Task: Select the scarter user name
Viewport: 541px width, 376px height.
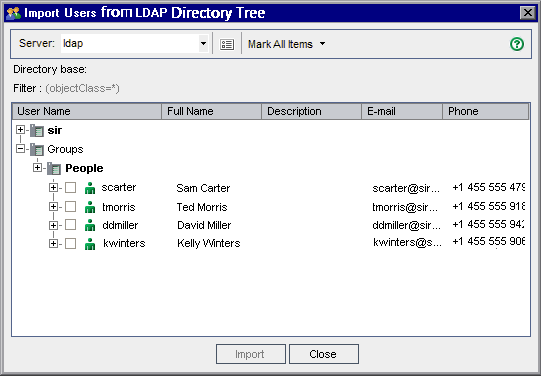Action: (x=119, y=187)
